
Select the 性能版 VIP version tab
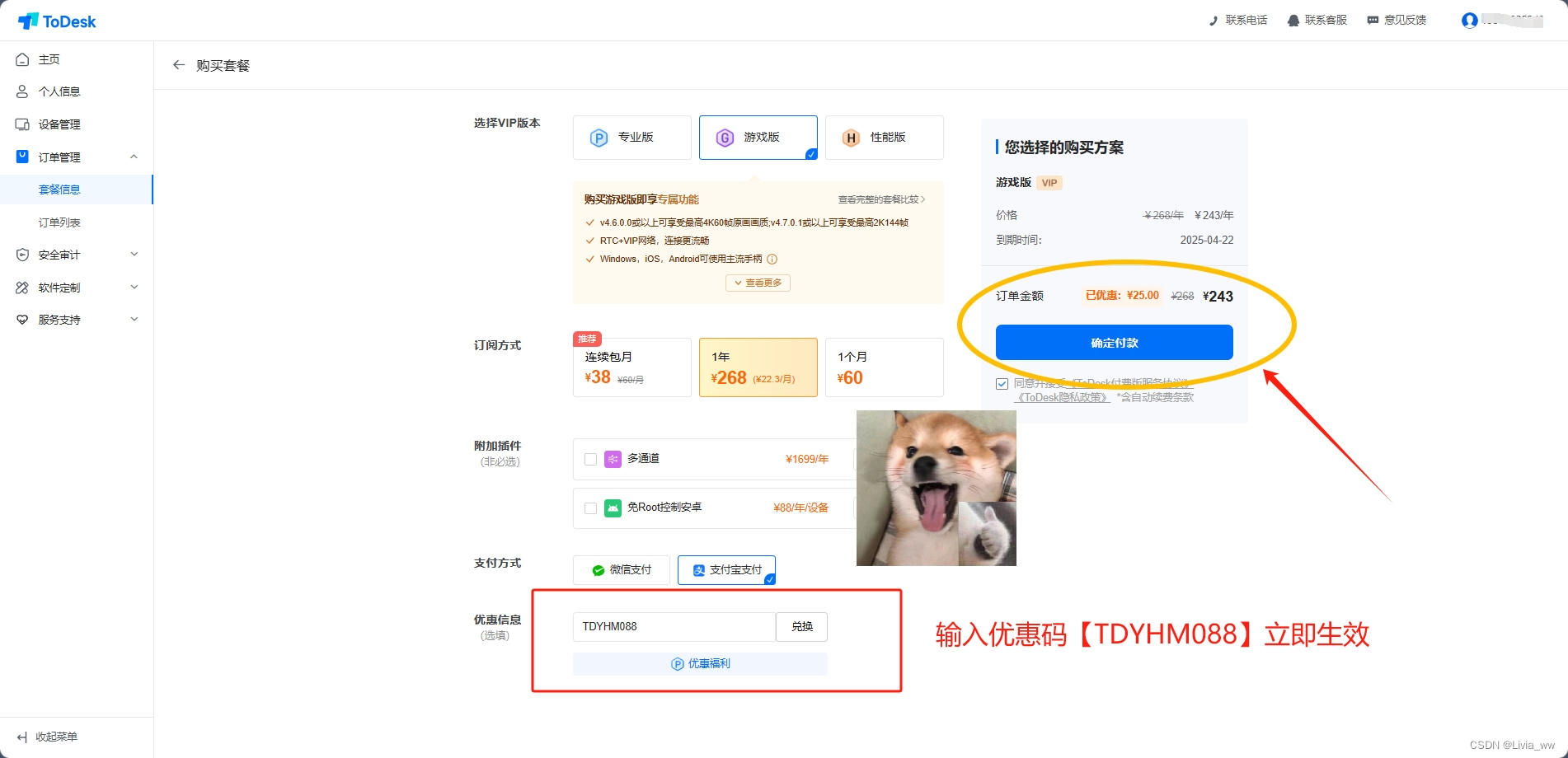[x=885, y=138]
